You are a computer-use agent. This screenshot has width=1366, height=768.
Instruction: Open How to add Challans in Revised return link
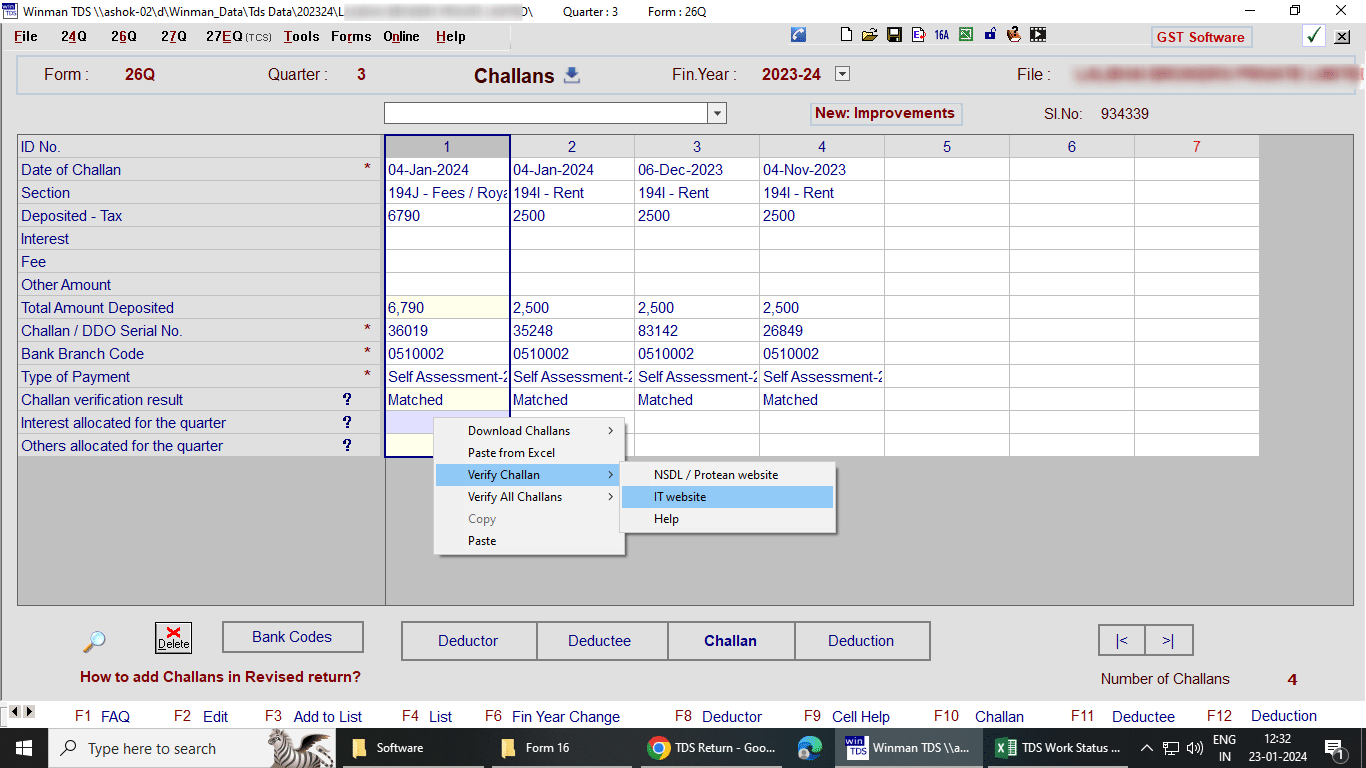220,677
